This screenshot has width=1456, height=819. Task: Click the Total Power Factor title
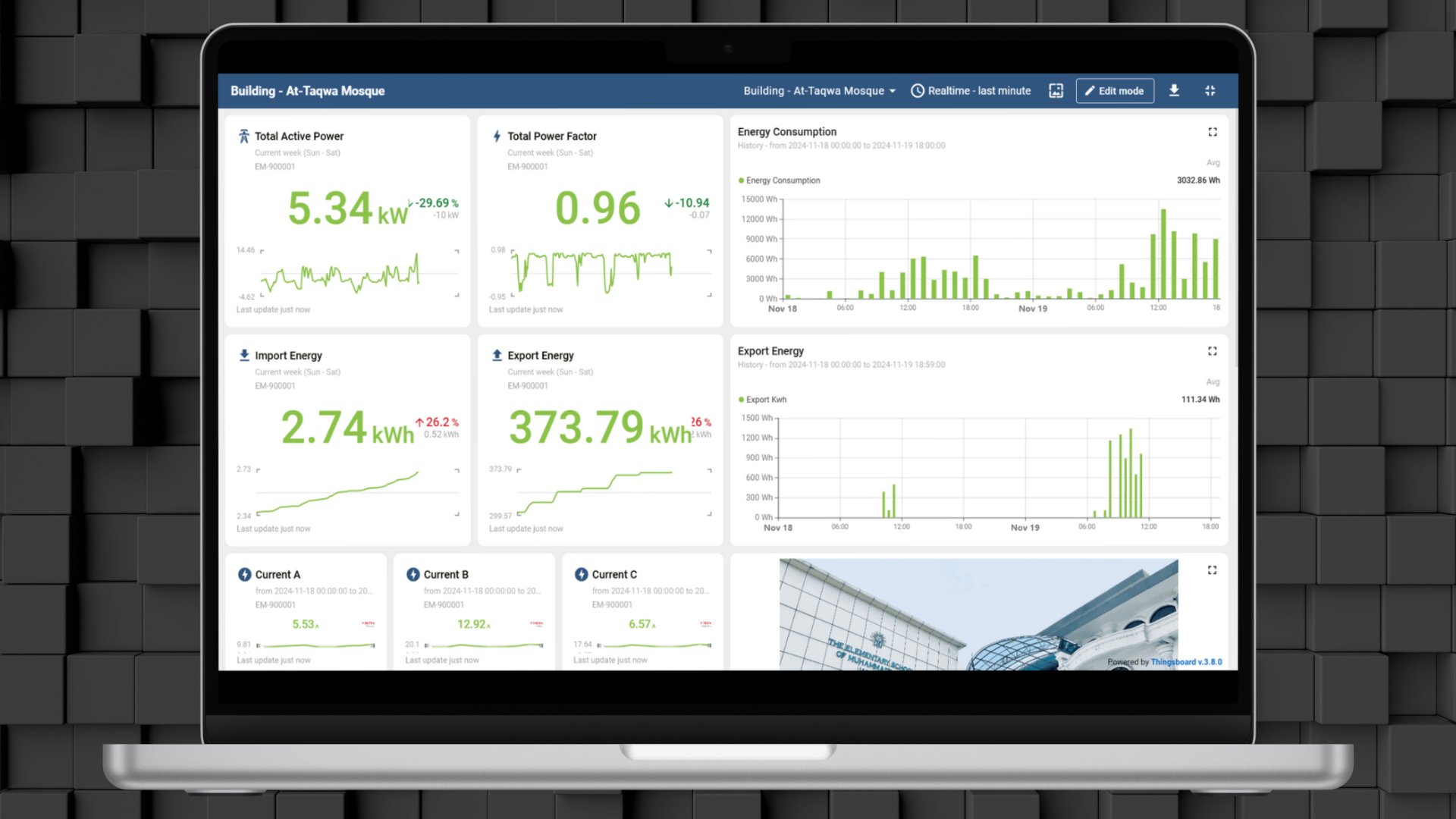click(552, 136)
